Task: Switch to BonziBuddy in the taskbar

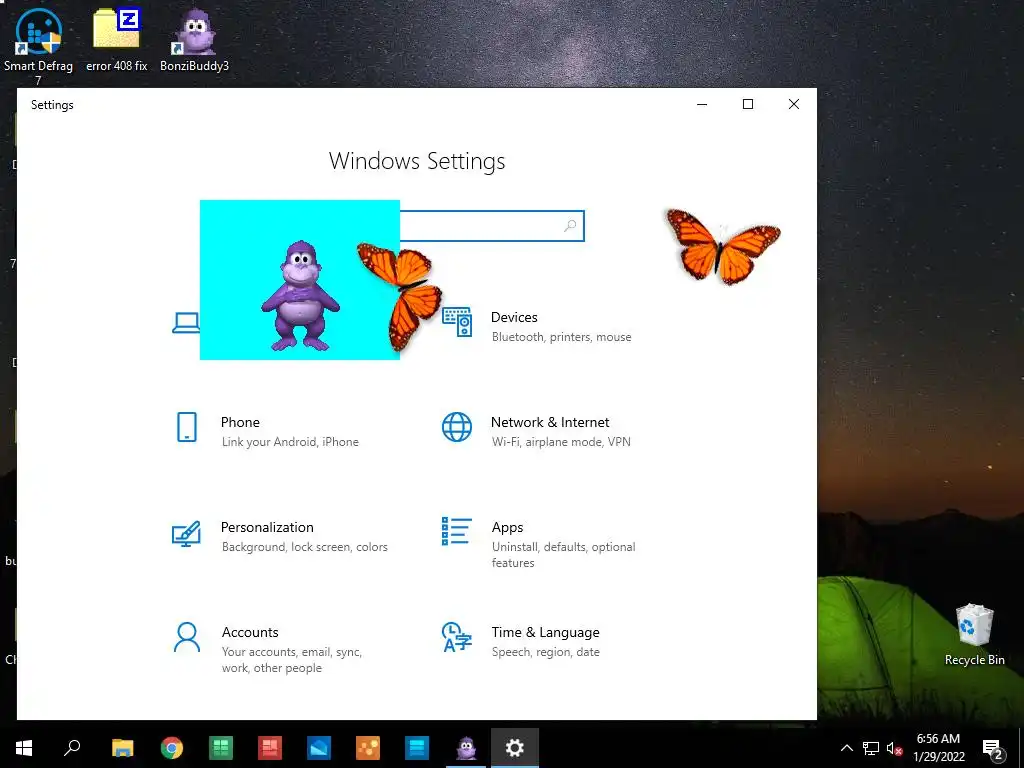Action: (466, 748)
